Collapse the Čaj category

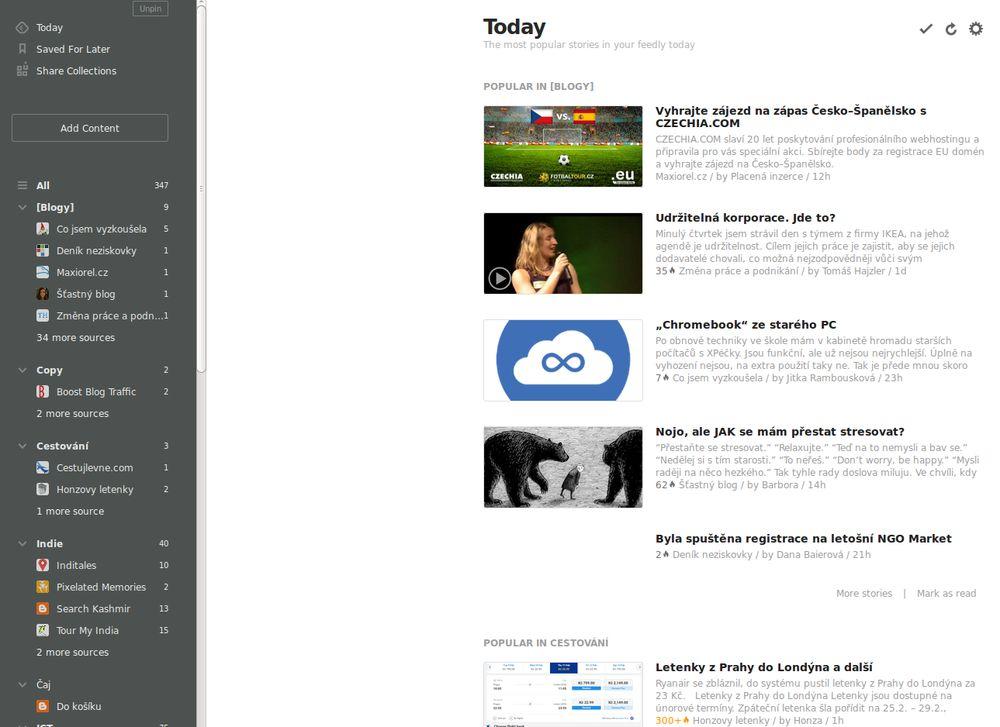[x=22, y=684]
